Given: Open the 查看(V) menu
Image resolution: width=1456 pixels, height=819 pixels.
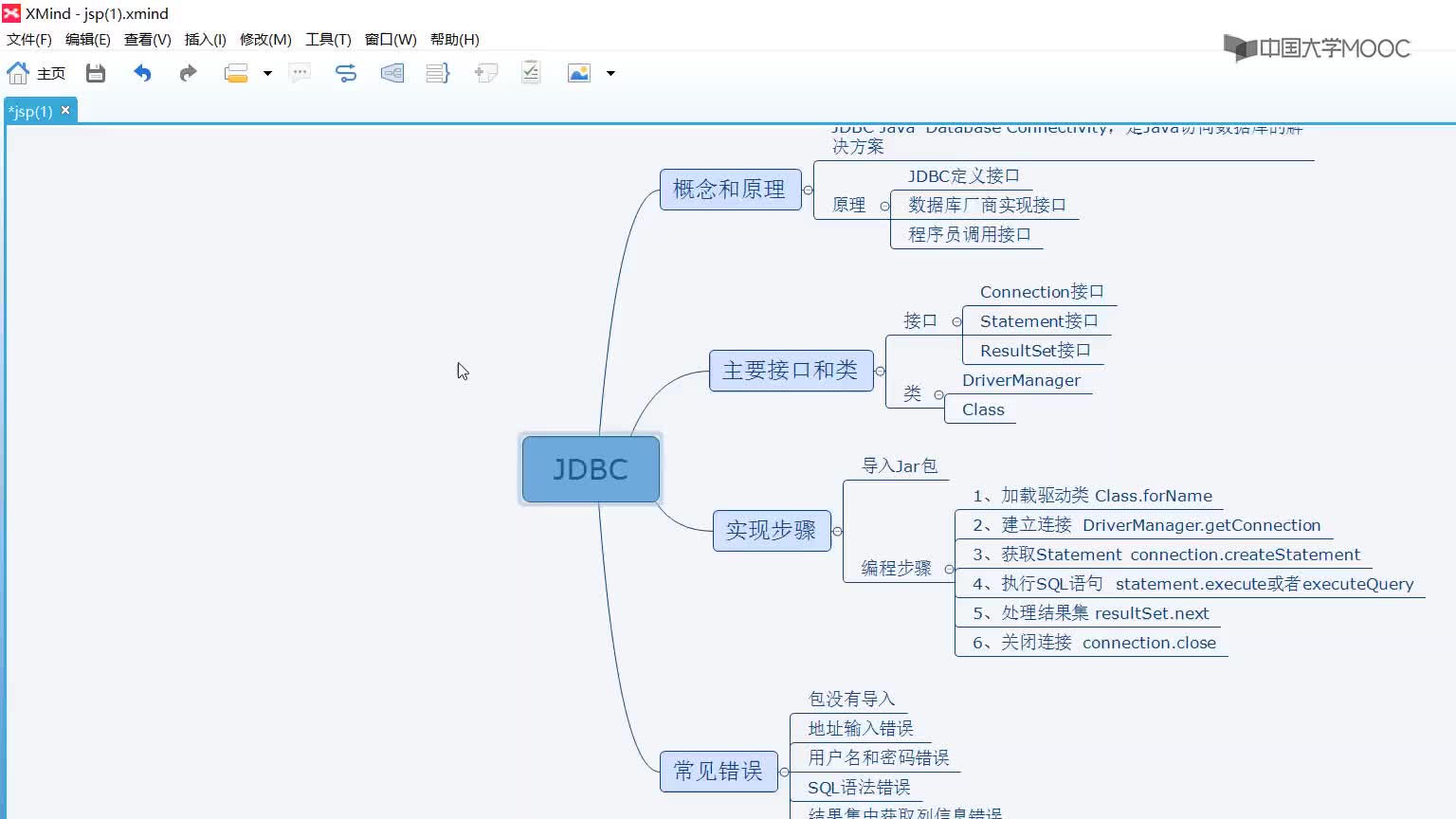Looking at the screenshot, I should [x=148, y=39].
